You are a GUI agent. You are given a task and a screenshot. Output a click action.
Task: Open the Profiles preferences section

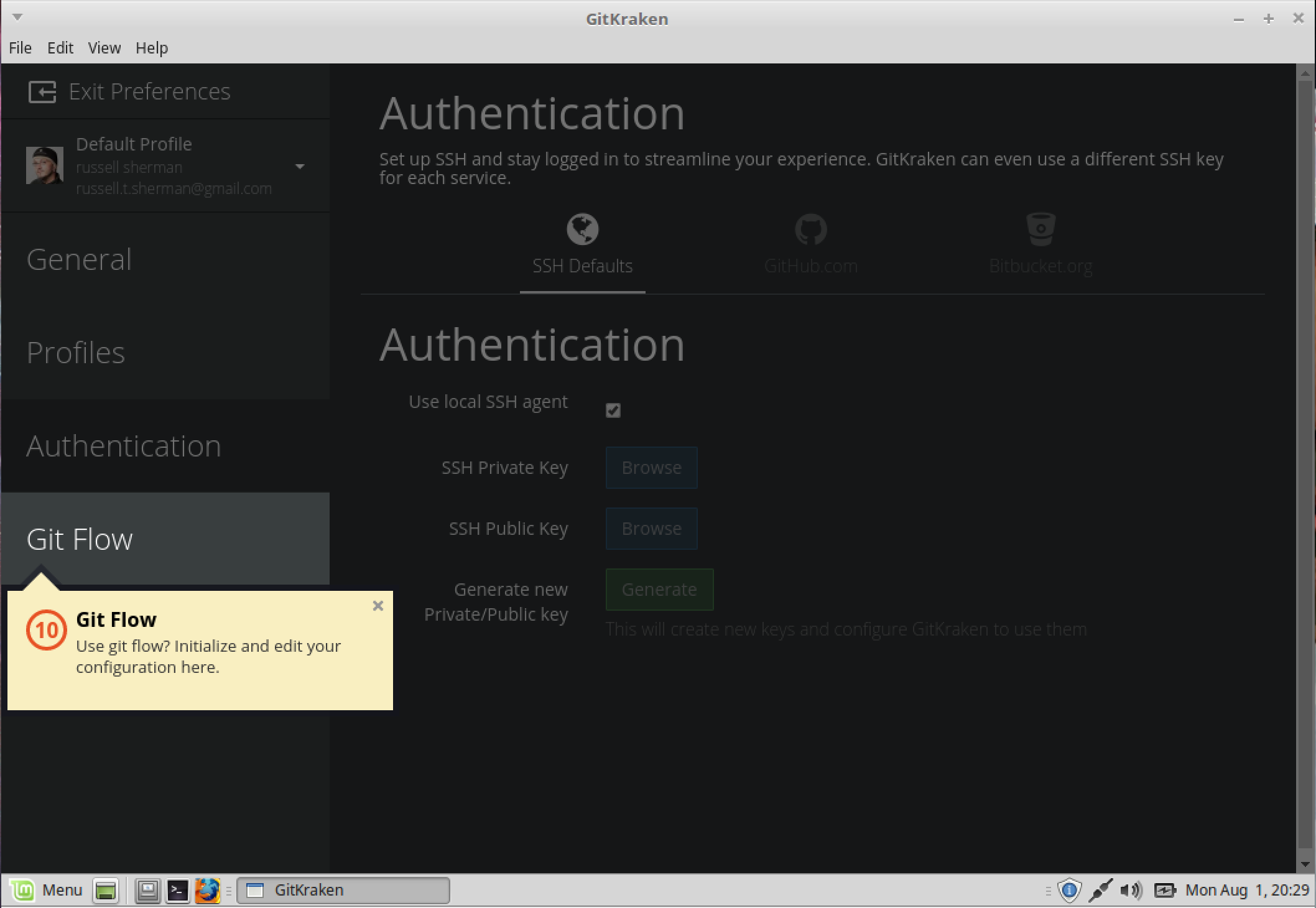point(165,353)
